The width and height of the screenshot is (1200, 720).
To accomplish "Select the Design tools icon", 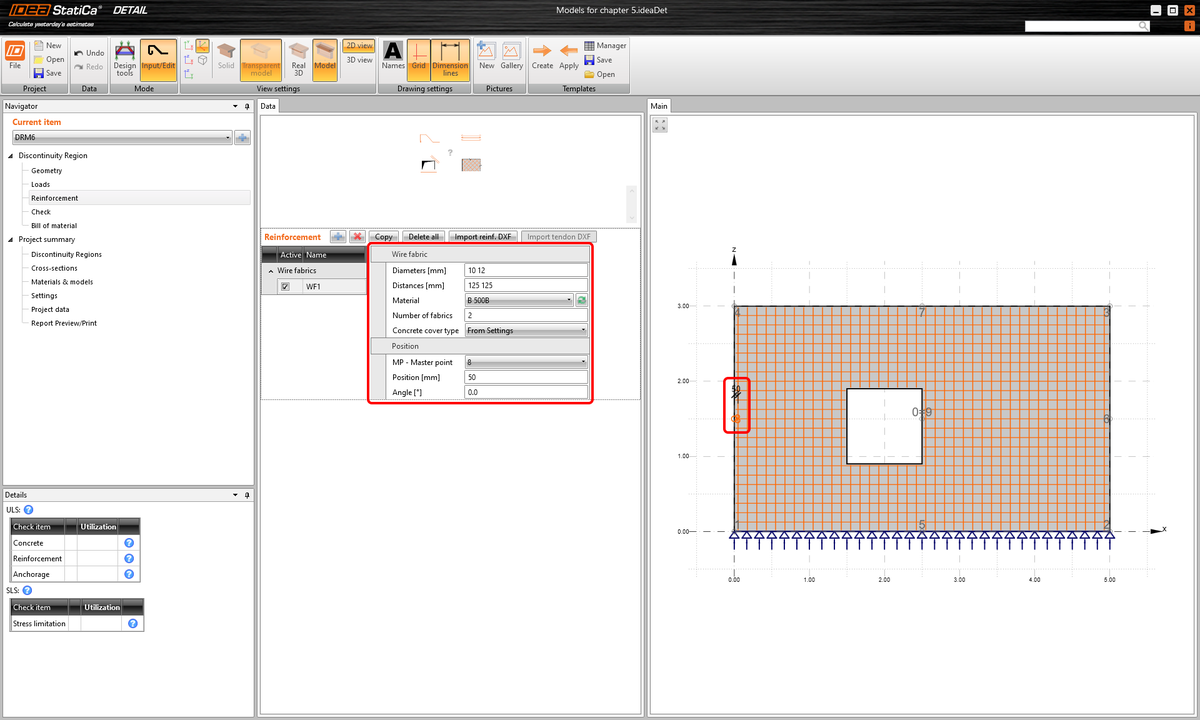I will point(124,59).
